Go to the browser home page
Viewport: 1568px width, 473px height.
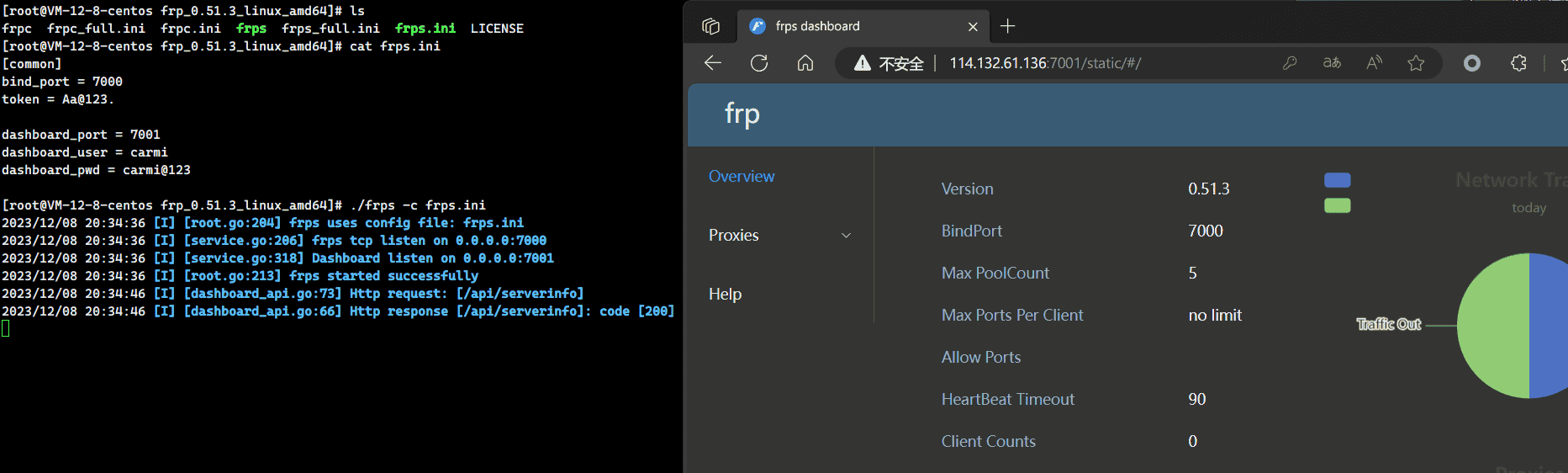point(805,63)
